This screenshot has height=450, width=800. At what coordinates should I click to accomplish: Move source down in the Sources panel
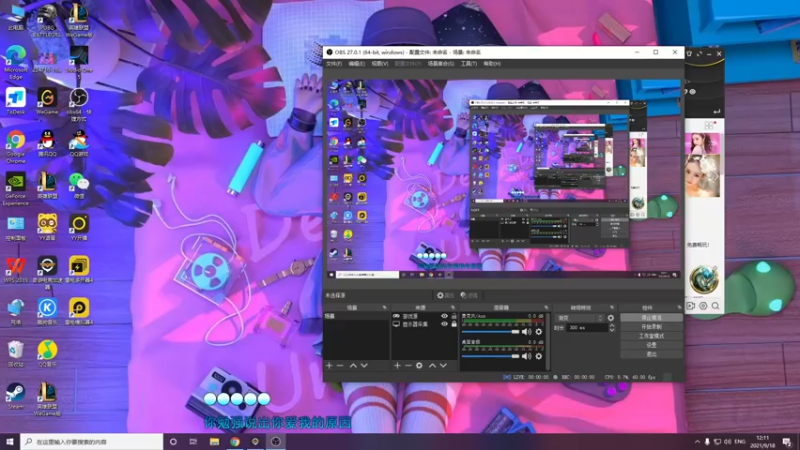[443, 365]
